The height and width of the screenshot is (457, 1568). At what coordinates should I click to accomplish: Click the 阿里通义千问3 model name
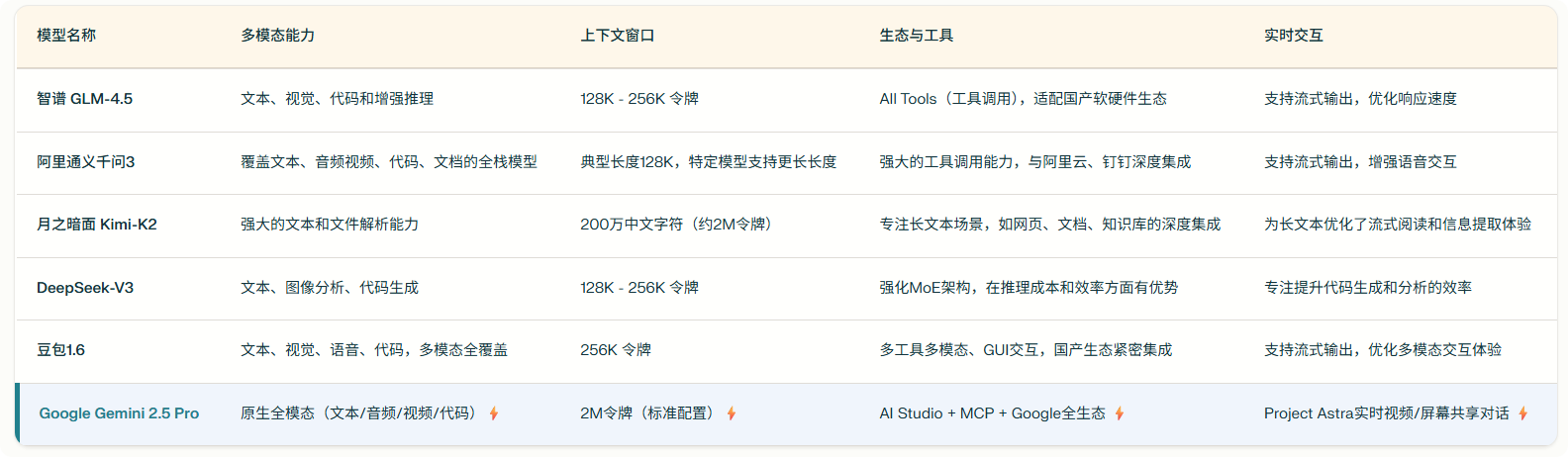pyautogui.click(x=85, y=161)
